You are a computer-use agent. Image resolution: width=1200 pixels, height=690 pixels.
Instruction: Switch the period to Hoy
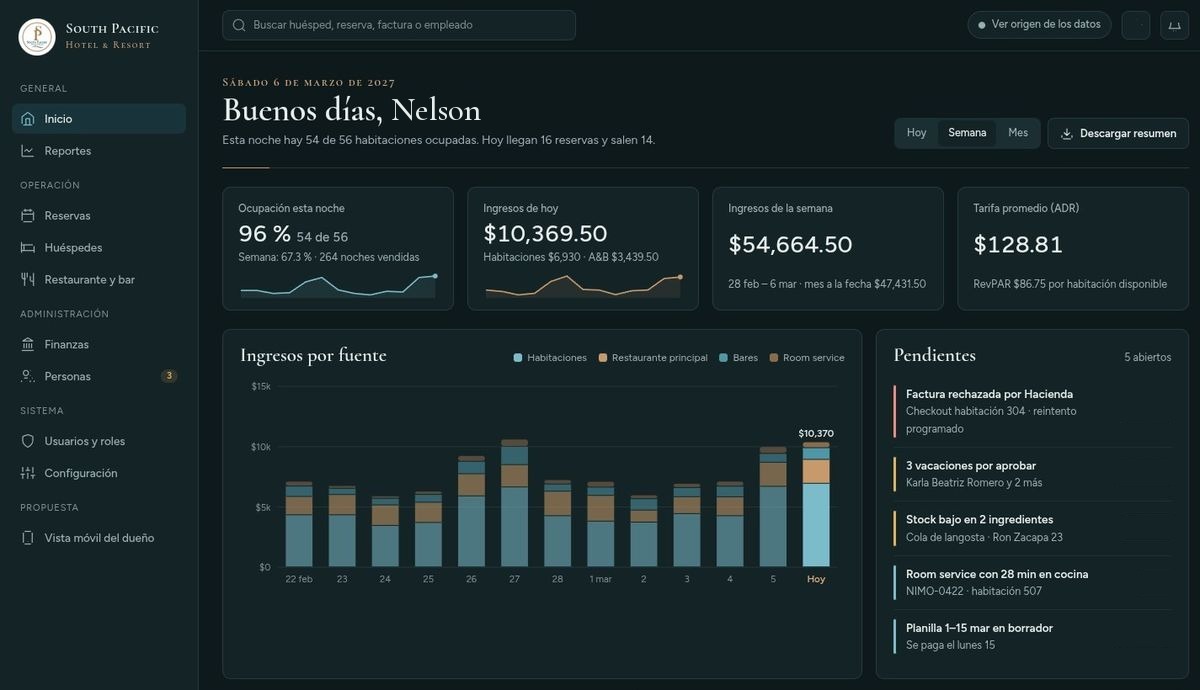917,133
